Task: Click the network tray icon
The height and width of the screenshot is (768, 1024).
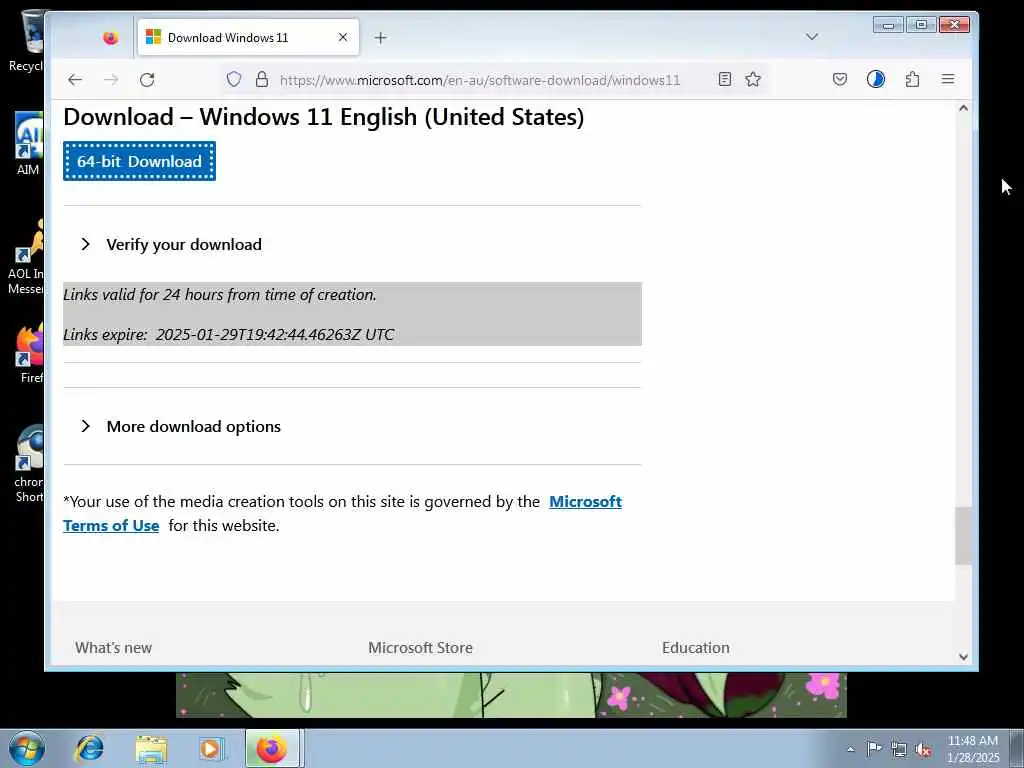Action: (x=899, y=749)
